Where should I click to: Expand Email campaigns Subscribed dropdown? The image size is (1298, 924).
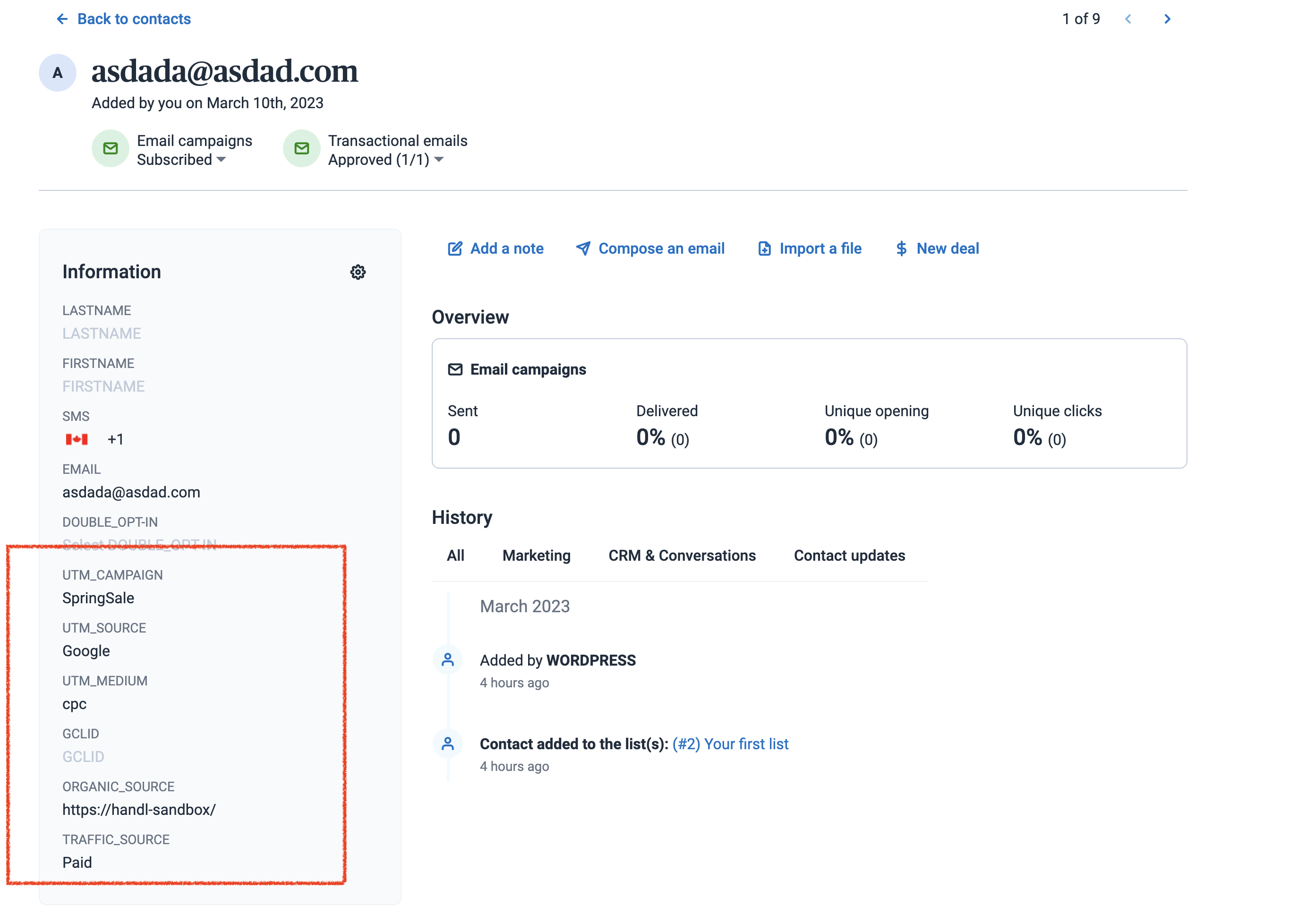point(221,160)
